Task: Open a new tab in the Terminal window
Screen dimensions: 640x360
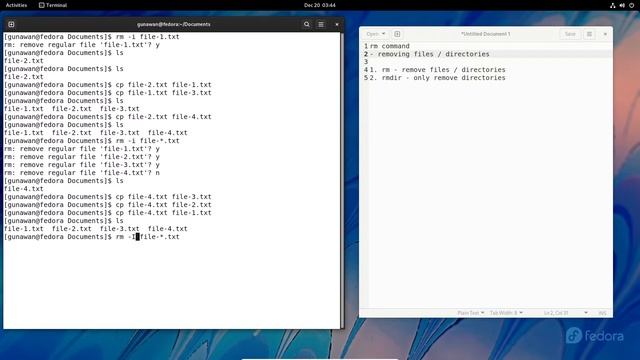Action: tap(11, 24)
